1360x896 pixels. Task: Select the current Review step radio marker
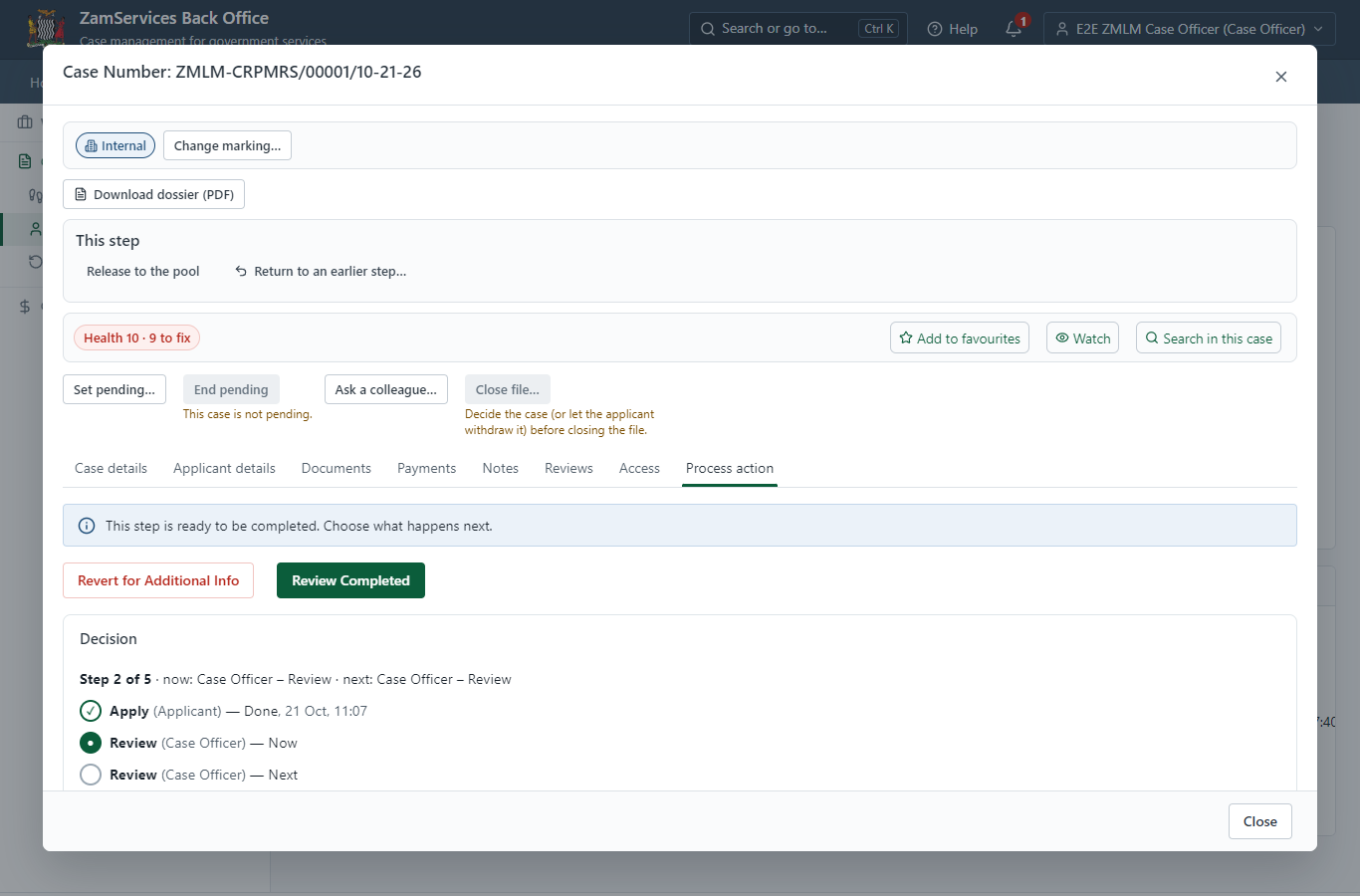pos(91,743)
